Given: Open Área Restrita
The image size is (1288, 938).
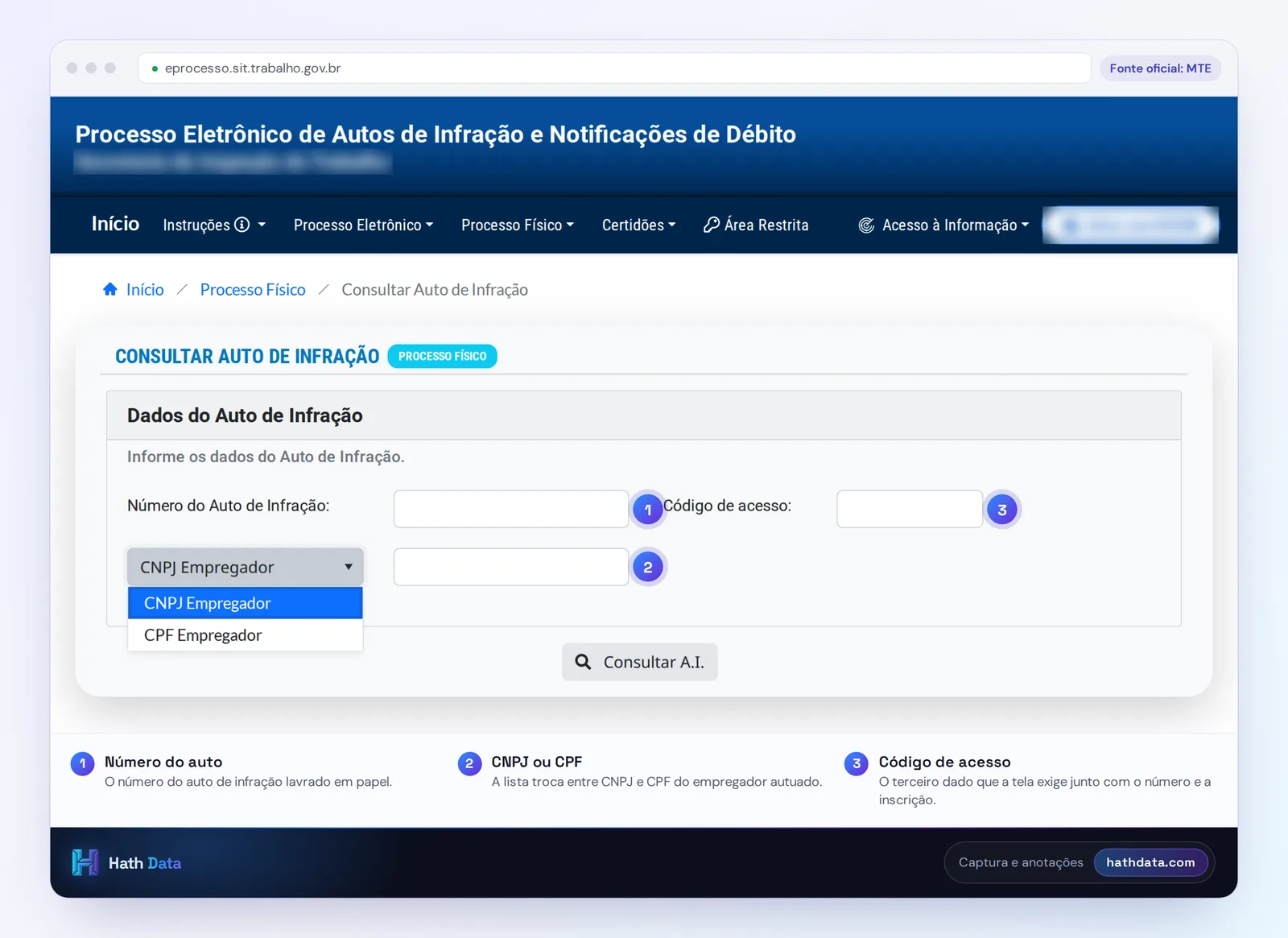Looking at the screenshot, I should point(756,225).
